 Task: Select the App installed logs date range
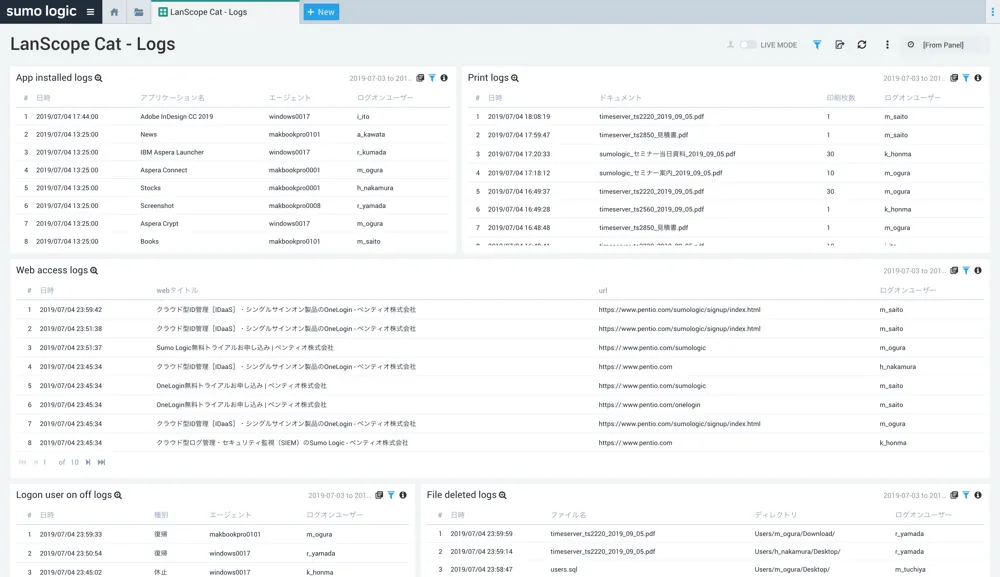pos(379,78)
